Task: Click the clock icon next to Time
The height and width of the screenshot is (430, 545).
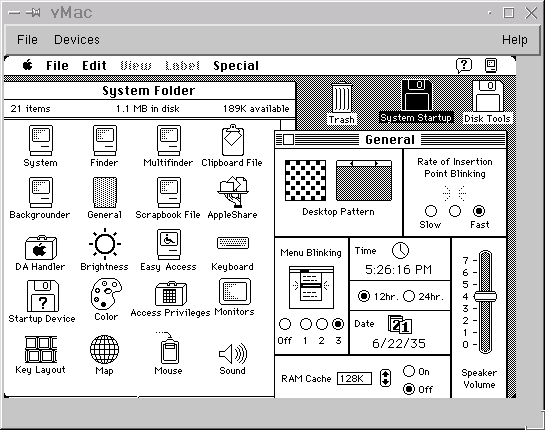Action: 400,251
